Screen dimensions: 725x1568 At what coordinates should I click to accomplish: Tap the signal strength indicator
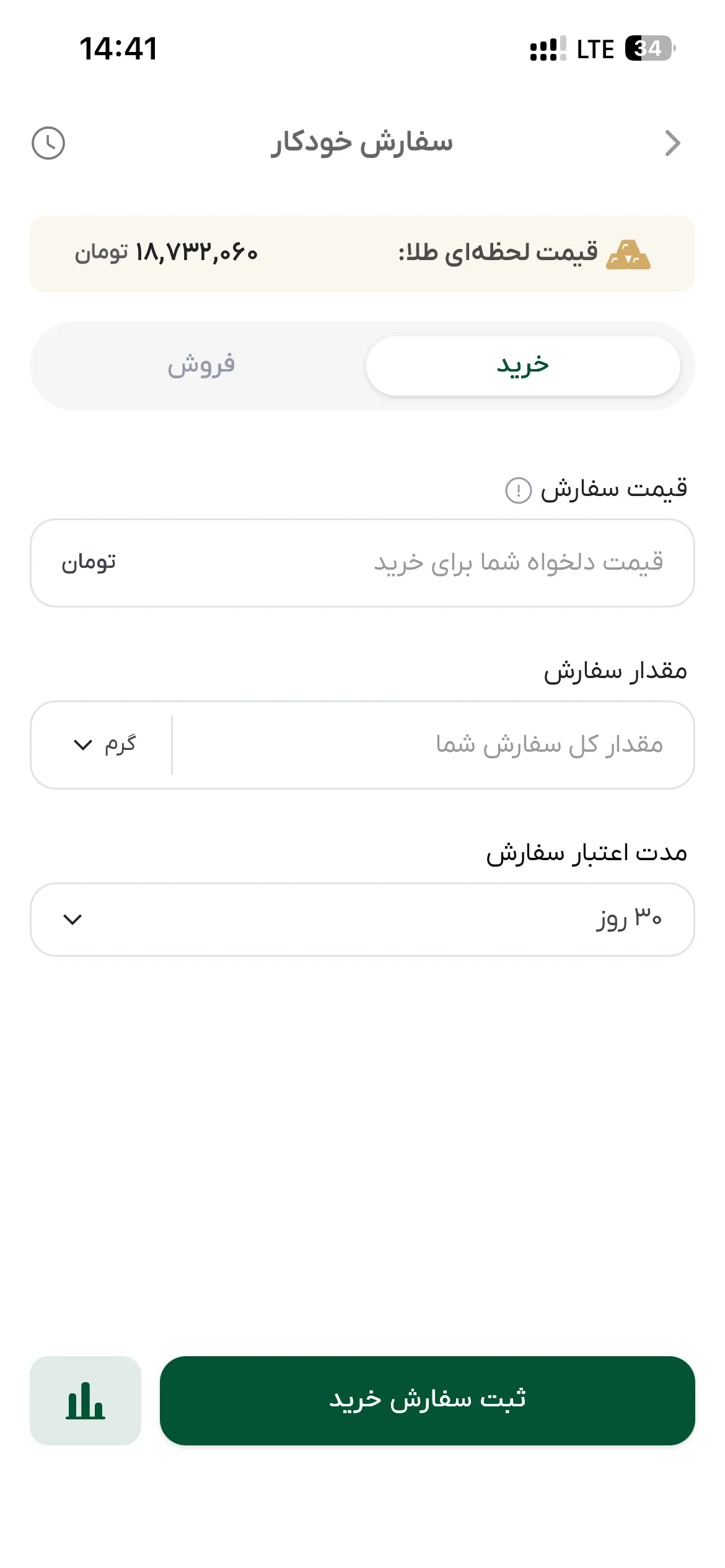(548, 48)
